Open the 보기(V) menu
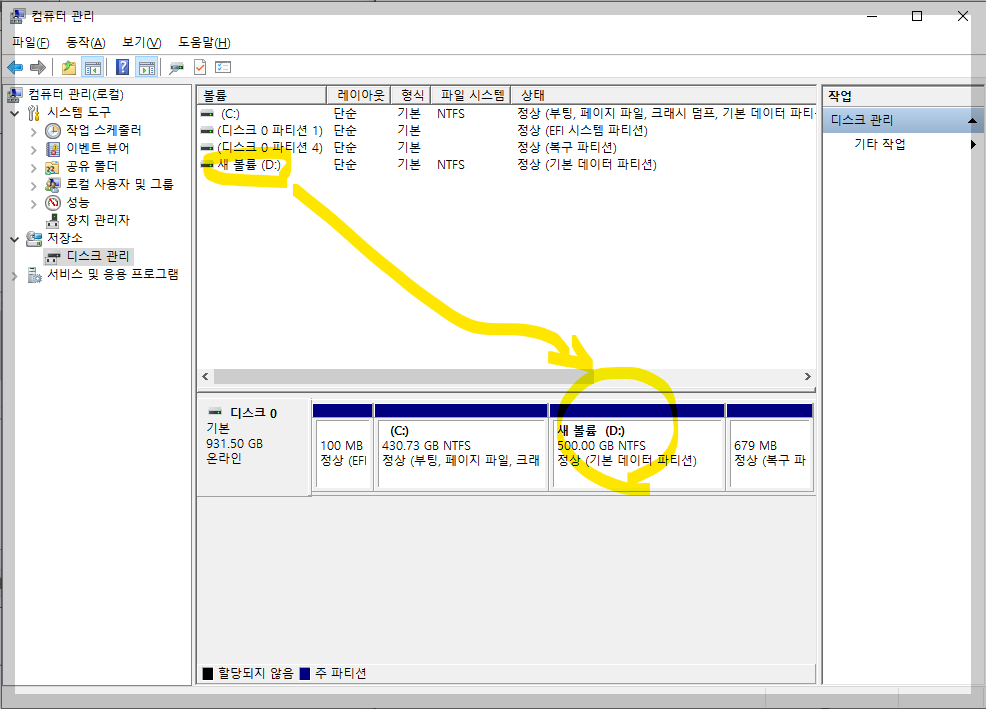986x709 pixels. pyautogui.click(x=141, y=43)
